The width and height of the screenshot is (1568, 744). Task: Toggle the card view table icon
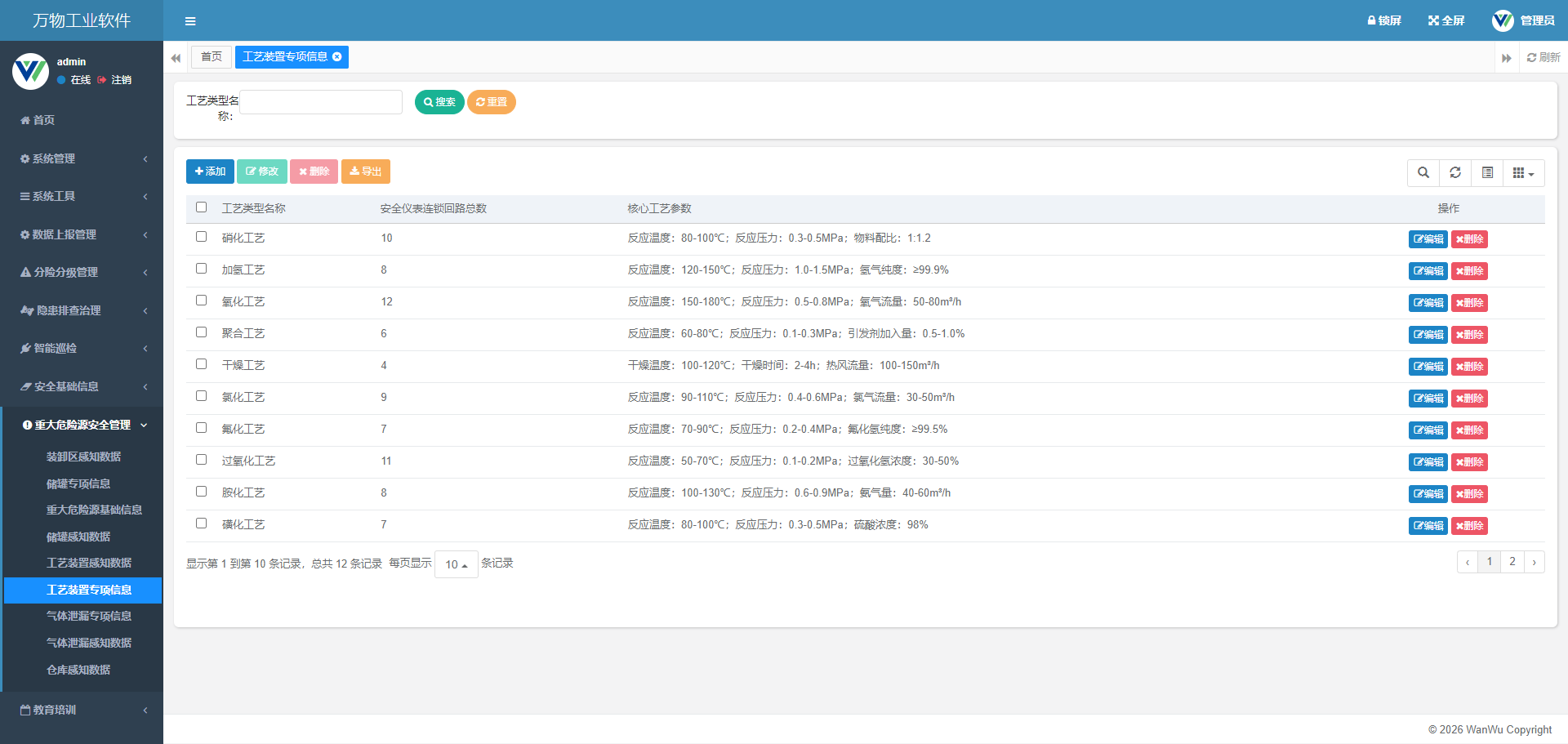(x=1487, y=172)
